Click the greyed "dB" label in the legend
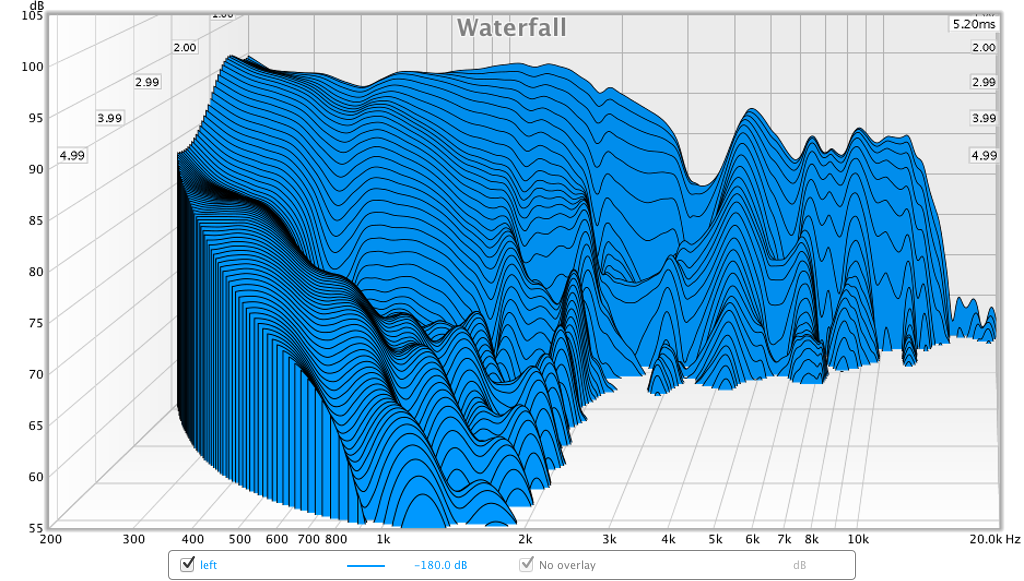The width and height of the screenshot is (1024, 581). (799, 565)
